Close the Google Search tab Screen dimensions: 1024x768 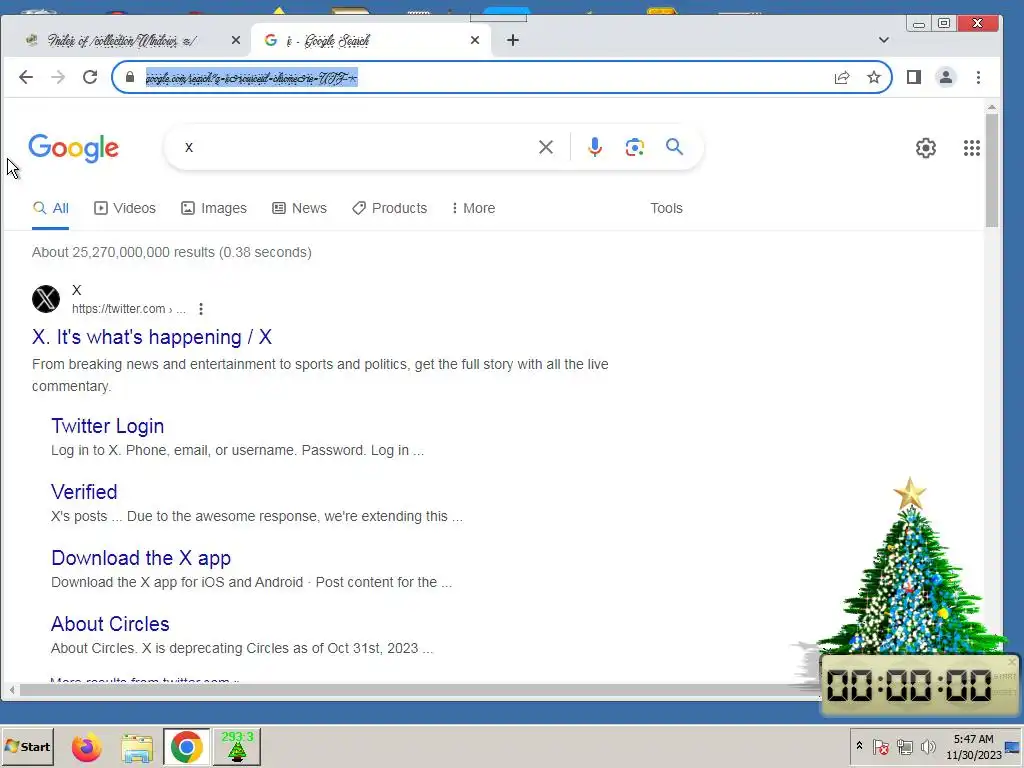click(475, 40)
